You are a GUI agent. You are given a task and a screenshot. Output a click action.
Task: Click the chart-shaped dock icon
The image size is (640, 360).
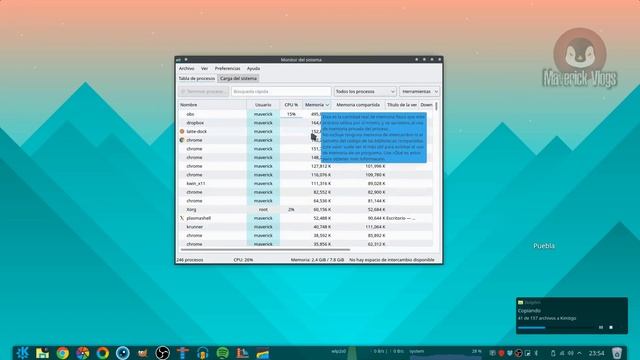(242, 353)
